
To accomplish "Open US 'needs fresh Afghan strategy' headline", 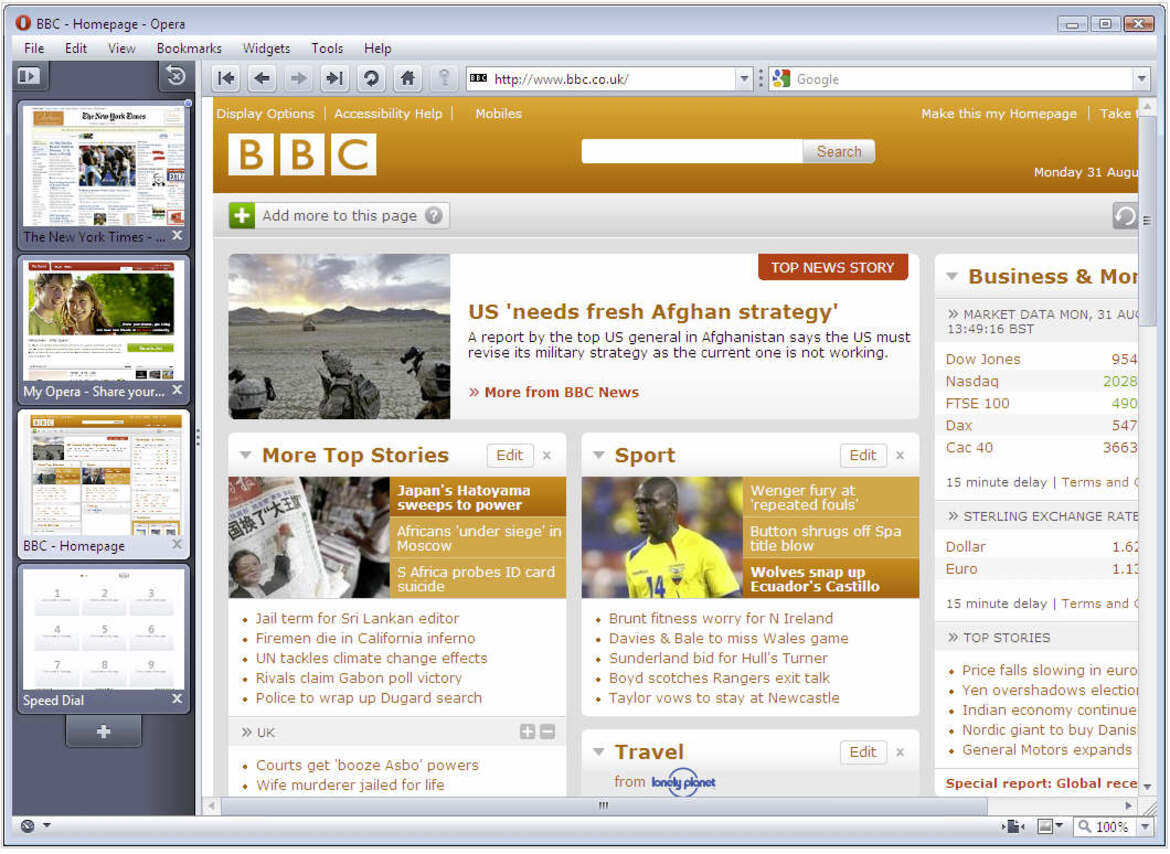I will coord(653,312).
